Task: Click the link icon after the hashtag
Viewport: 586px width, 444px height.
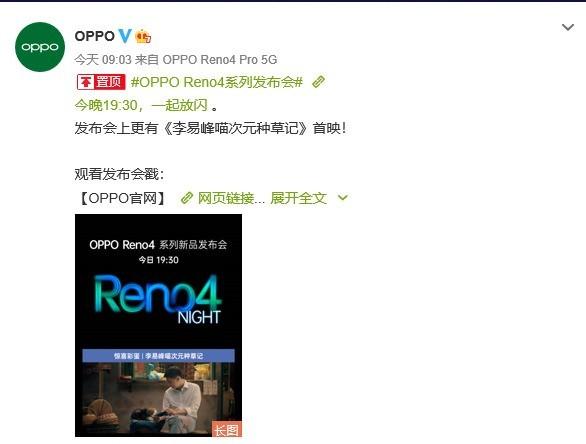Action: pyautogui.click(x=318, y=81)
